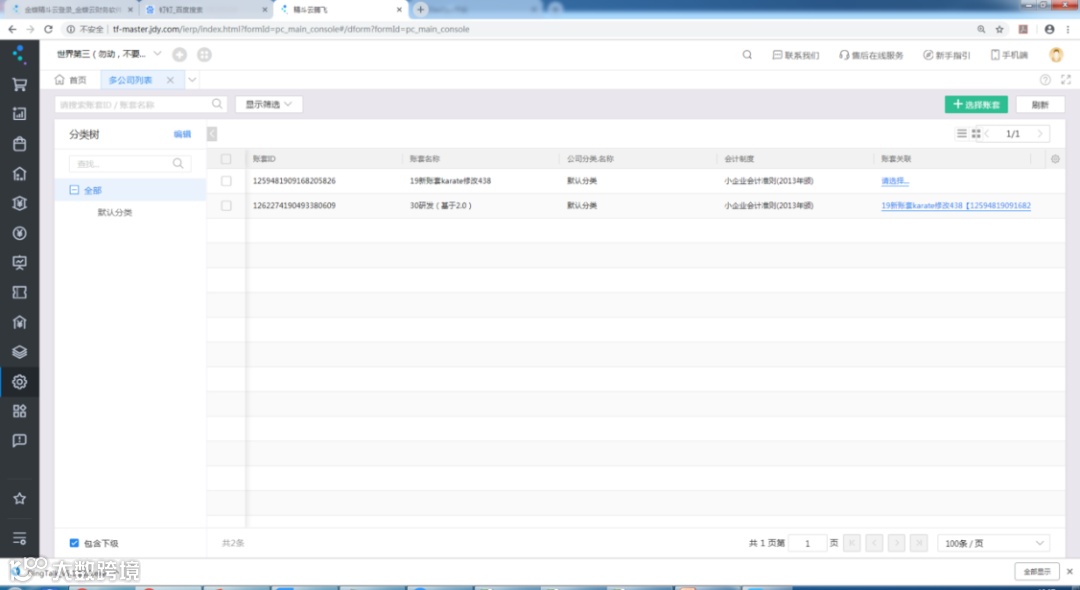Open the app grid sidebar icon
The height and width of the screenshot is (590, 1080).
tap(19, 411)
